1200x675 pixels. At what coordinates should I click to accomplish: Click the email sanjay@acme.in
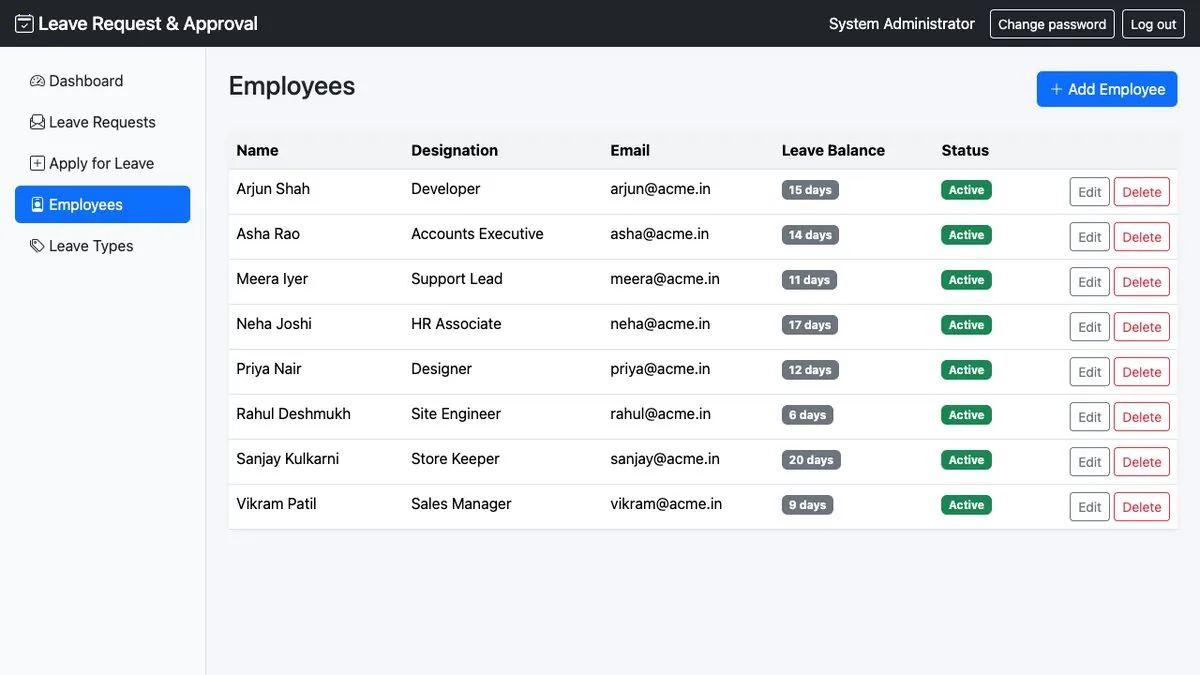coord(665,459)
